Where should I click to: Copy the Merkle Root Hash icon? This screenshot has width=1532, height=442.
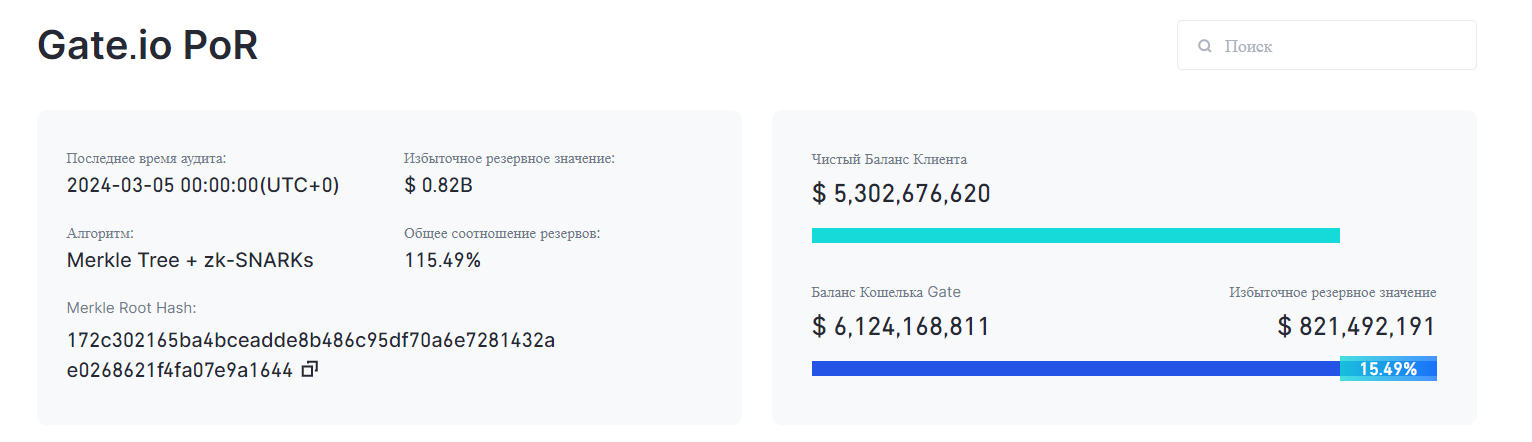pos(310,370)
